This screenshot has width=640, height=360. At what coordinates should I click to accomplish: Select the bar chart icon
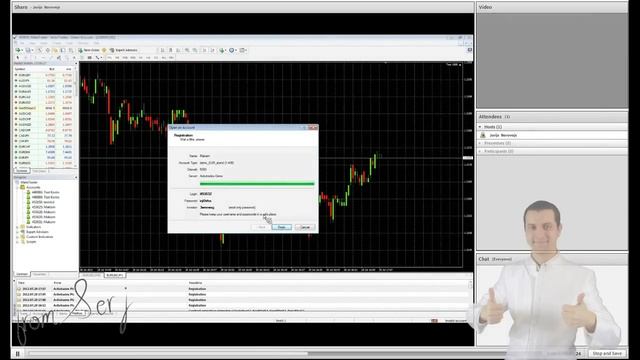point(162,50)
